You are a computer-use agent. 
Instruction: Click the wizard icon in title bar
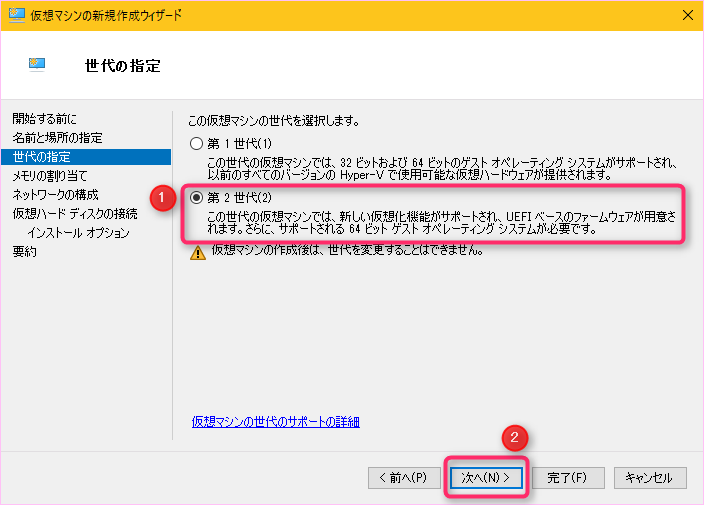coord(16,15)
